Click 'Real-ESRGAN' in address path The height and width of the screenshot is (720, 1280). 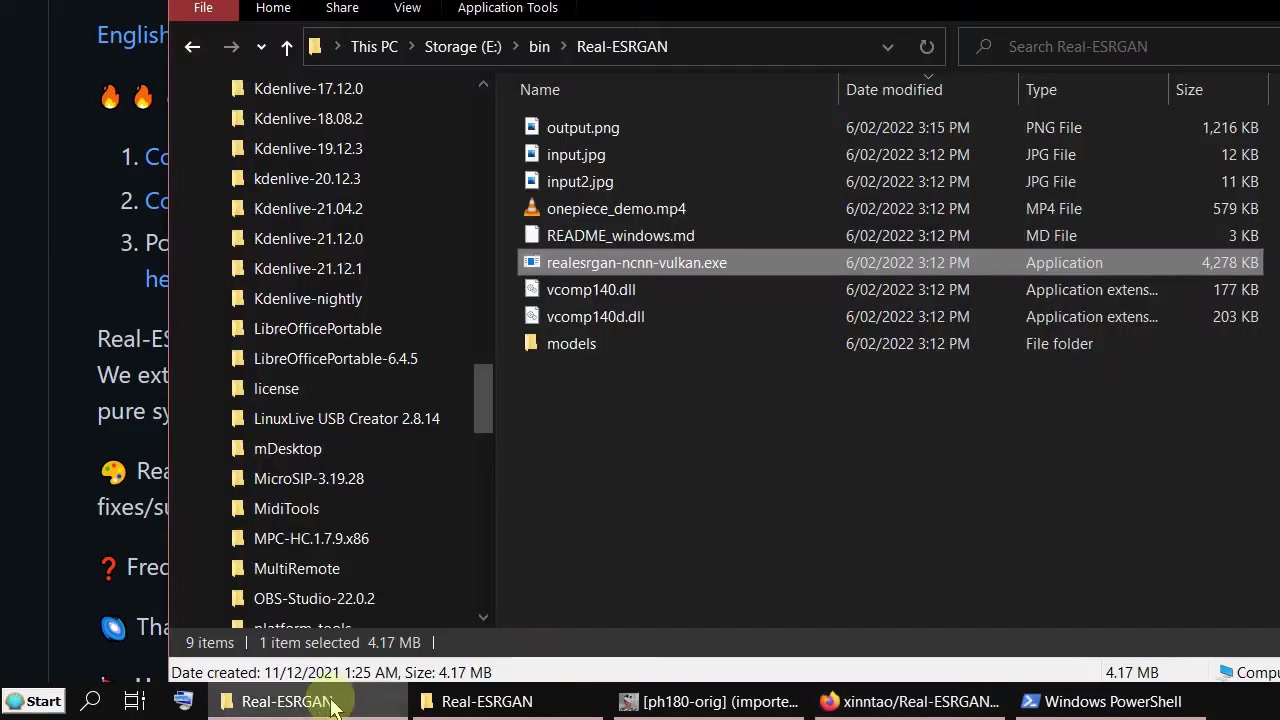(622, 47)
